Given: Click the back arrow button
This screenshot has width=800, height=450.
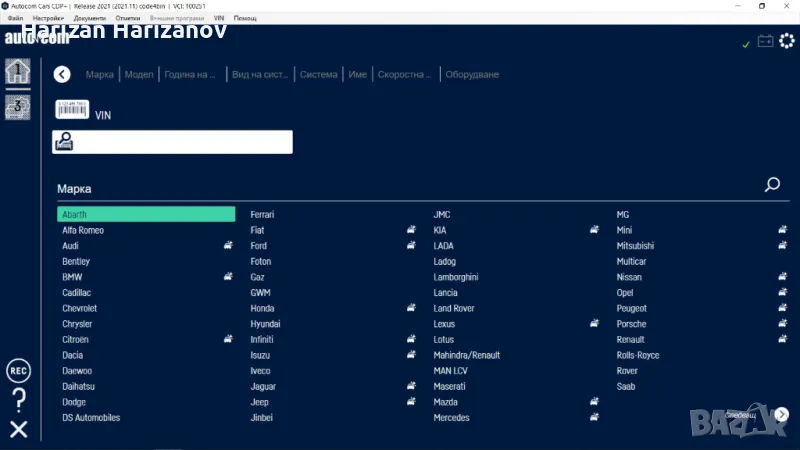Looking at the screenshot, I should pyautogui.click(x=62, y=74).
